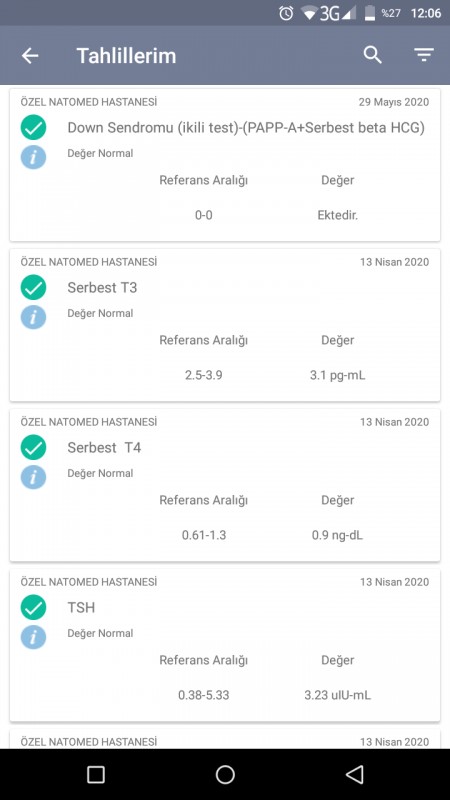Tap green checkmark on Down Sendromu card
450x800 pixels.
pos(34,127)
